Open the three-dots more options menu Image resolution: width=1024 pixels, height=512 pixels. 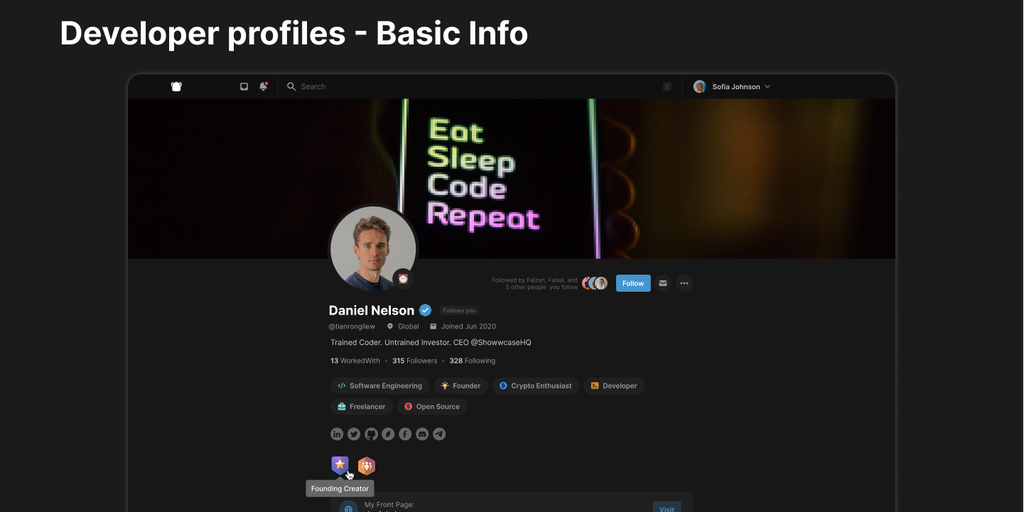[x=684, y=283]
